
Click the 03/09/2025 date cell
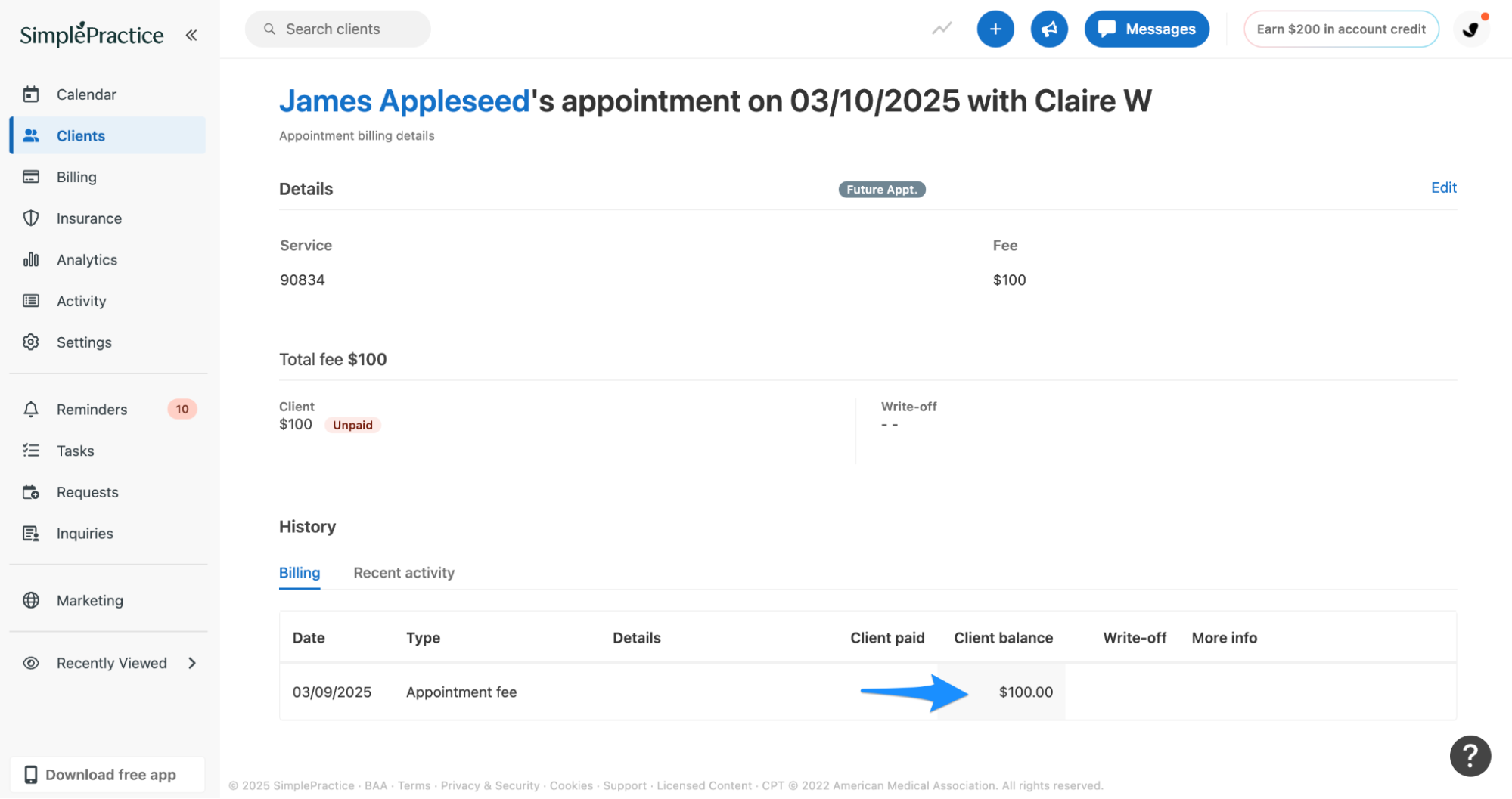tap(332, 692)
